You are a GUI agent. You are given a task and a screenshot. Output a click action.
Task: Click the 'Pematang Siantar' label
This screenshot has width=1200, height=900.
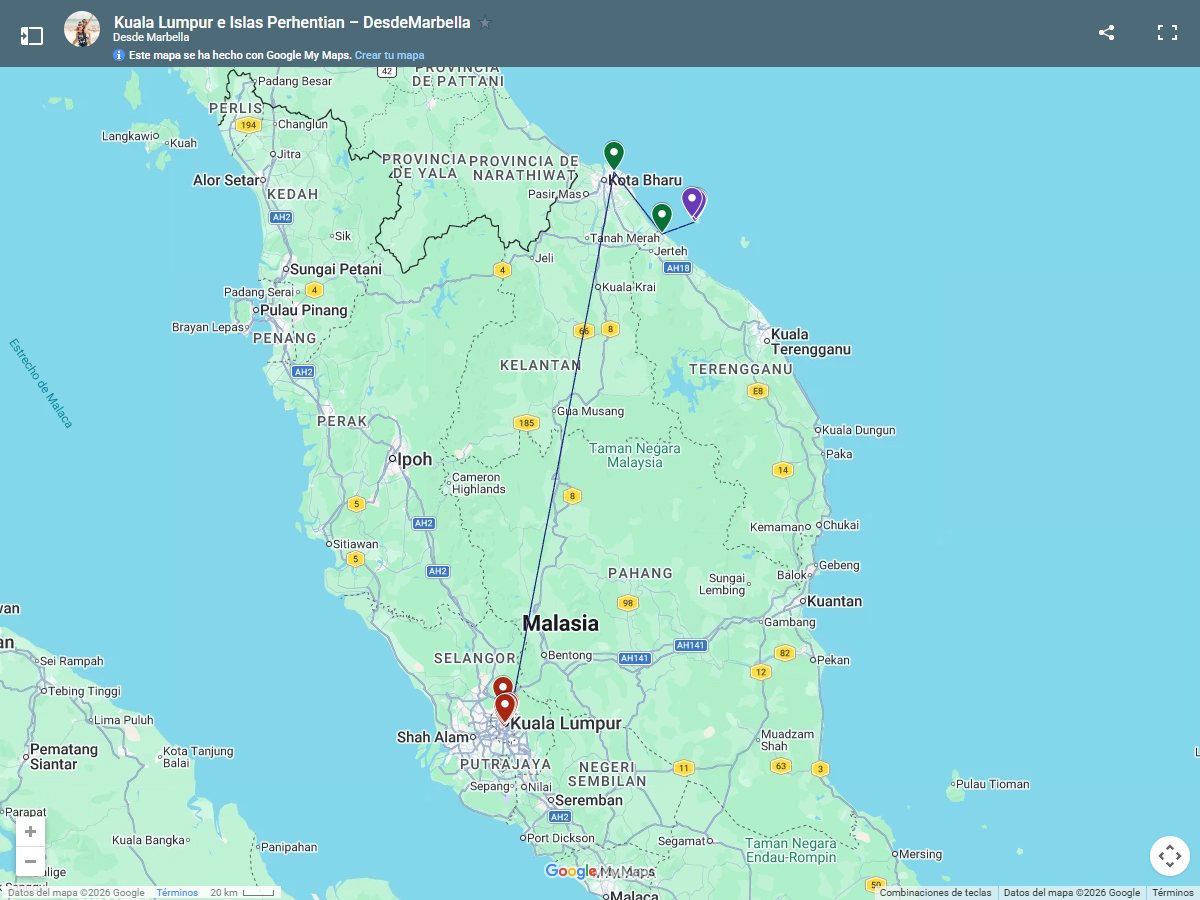tap(64, 756)
